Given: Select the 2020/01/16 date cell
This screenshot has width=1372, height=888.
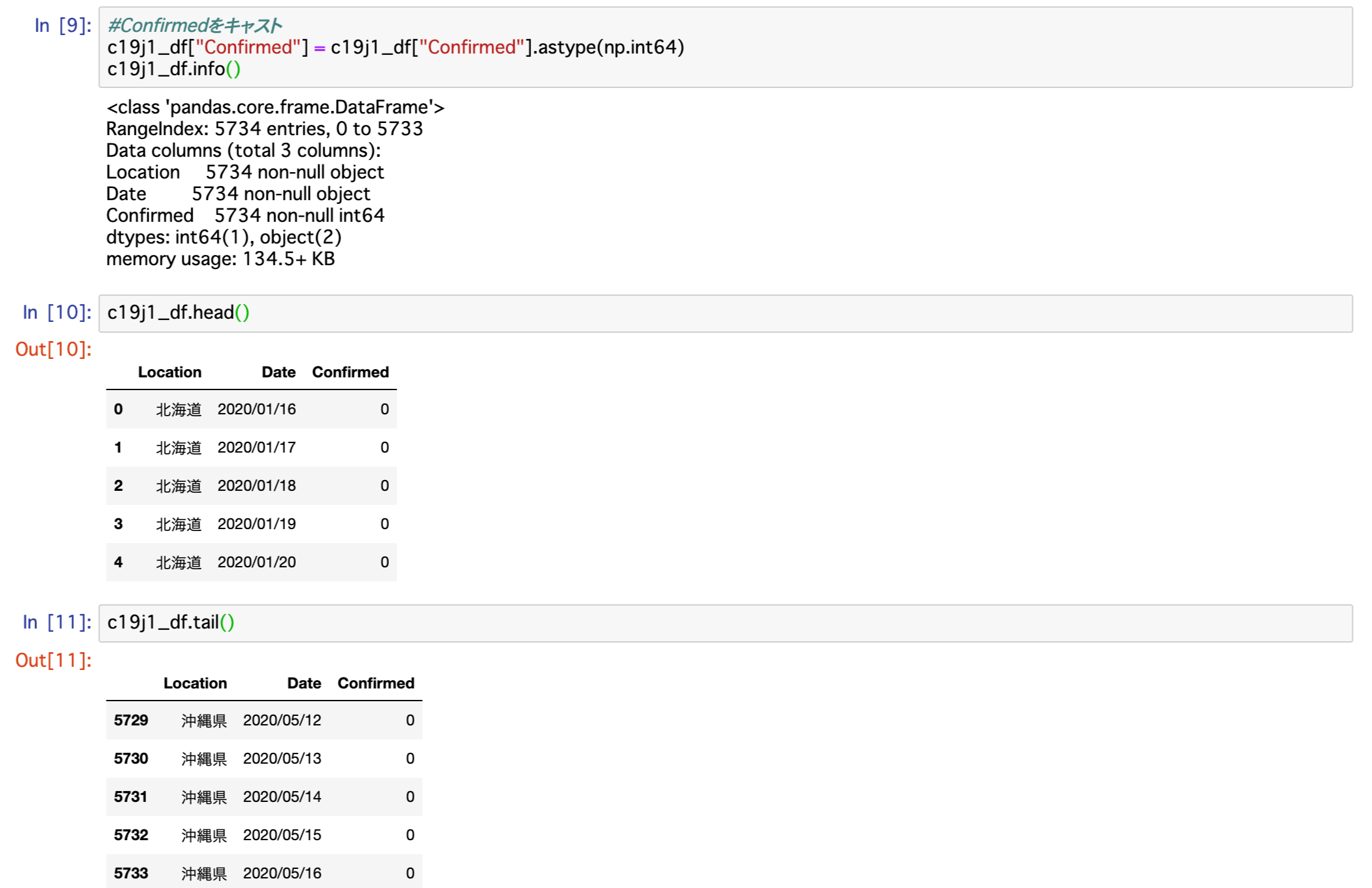Looking at the screenshot, I should (x=256, y=409).
